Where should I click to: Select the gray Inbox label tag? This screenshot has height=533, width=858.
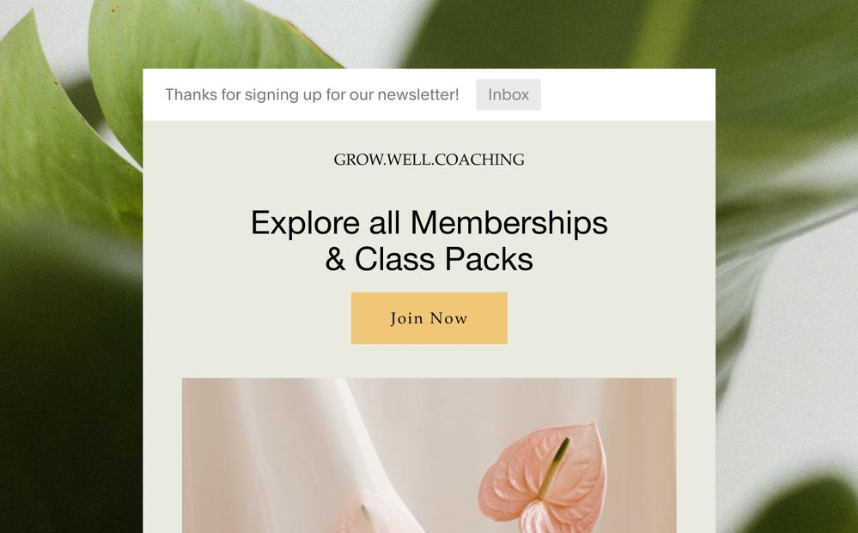coord(508,95)
